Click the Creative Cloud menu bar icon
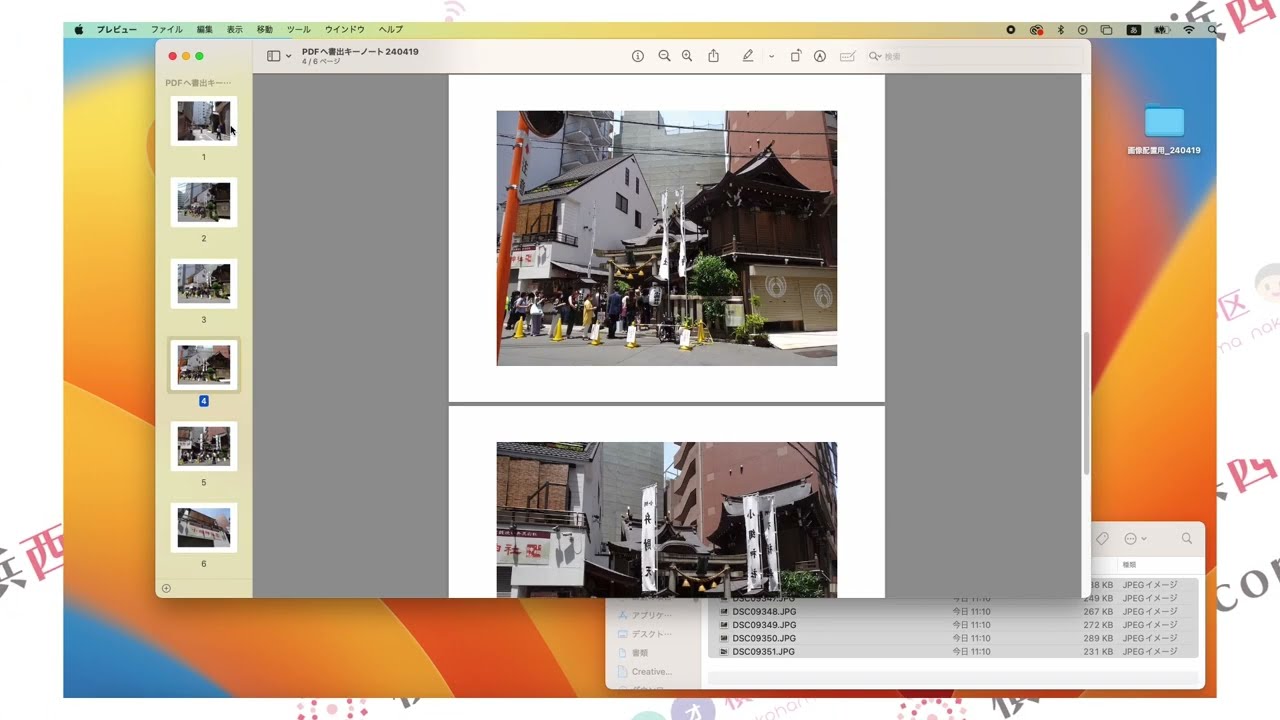Image resolution: width=1280 pixels, height=720 pixels. [1036, 30]
